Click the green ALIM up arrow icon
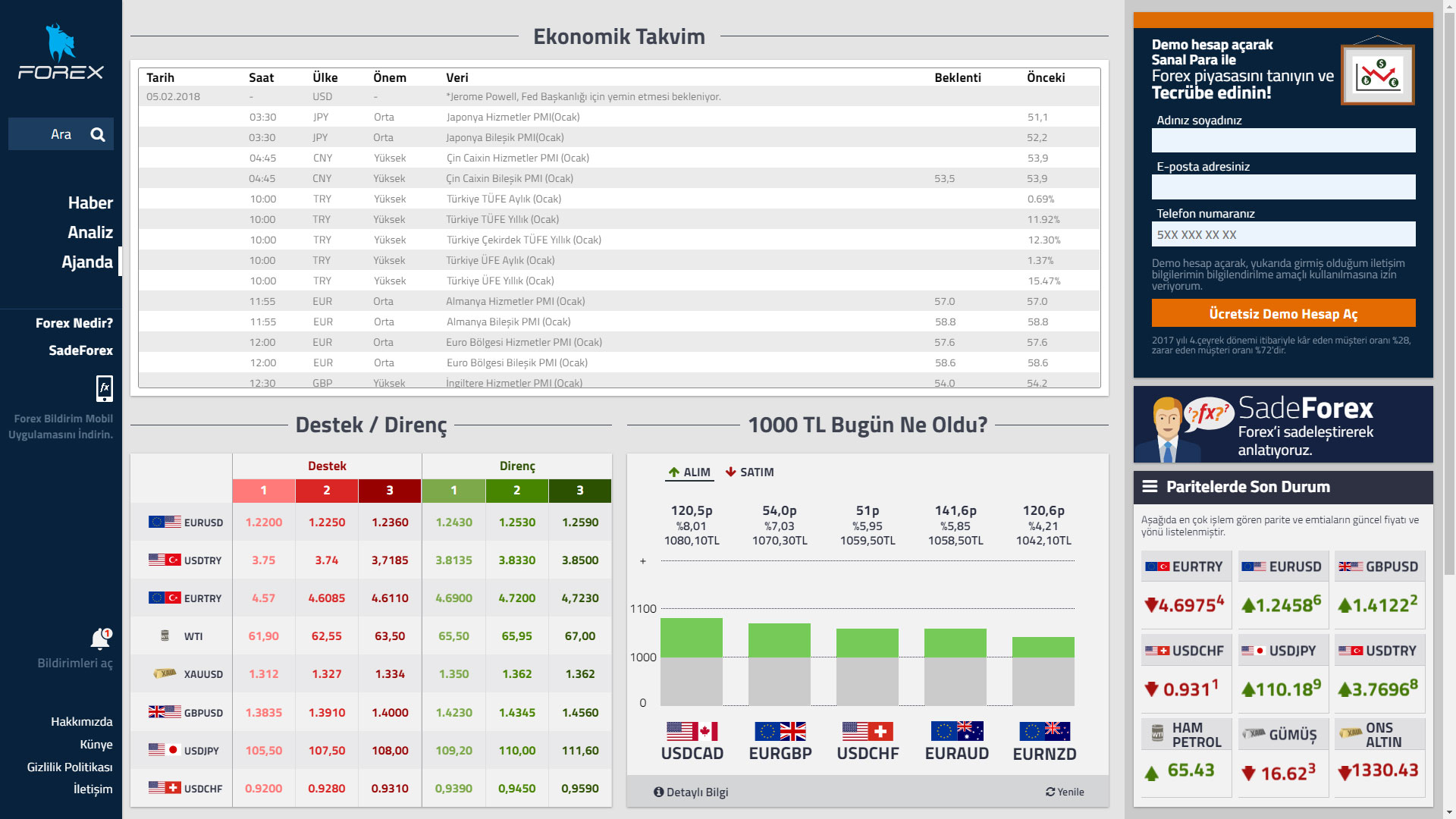 [673, 472]
